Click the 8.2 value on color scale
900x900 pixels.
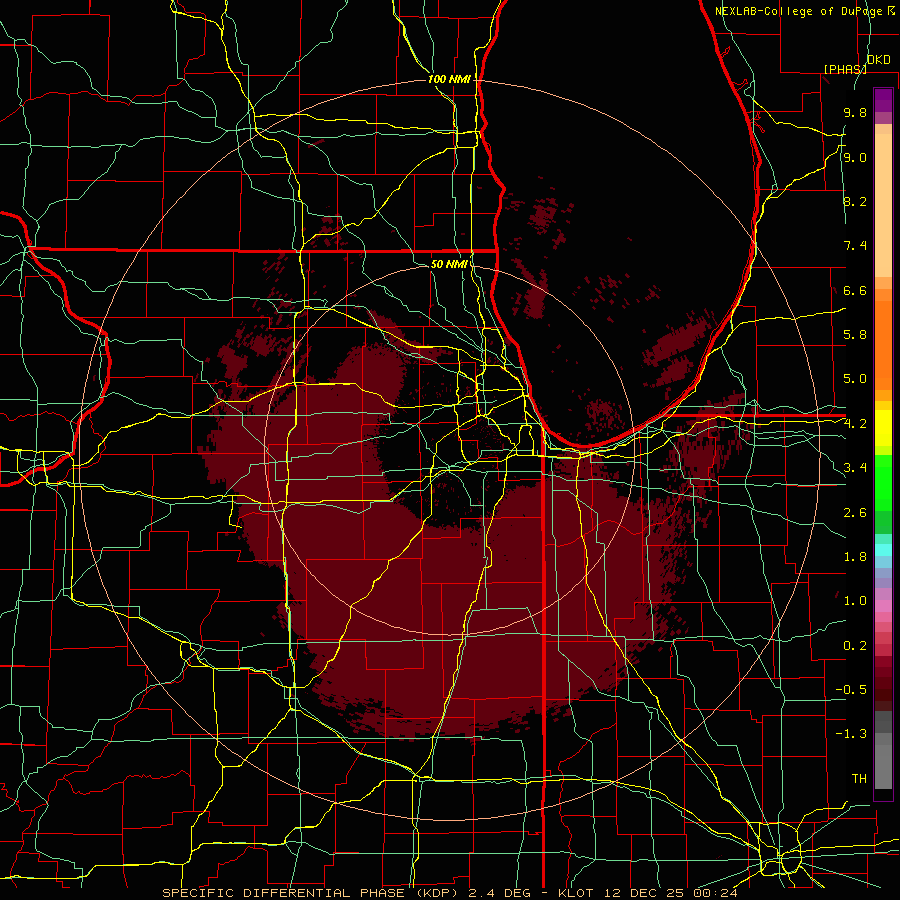click(855, 201)
